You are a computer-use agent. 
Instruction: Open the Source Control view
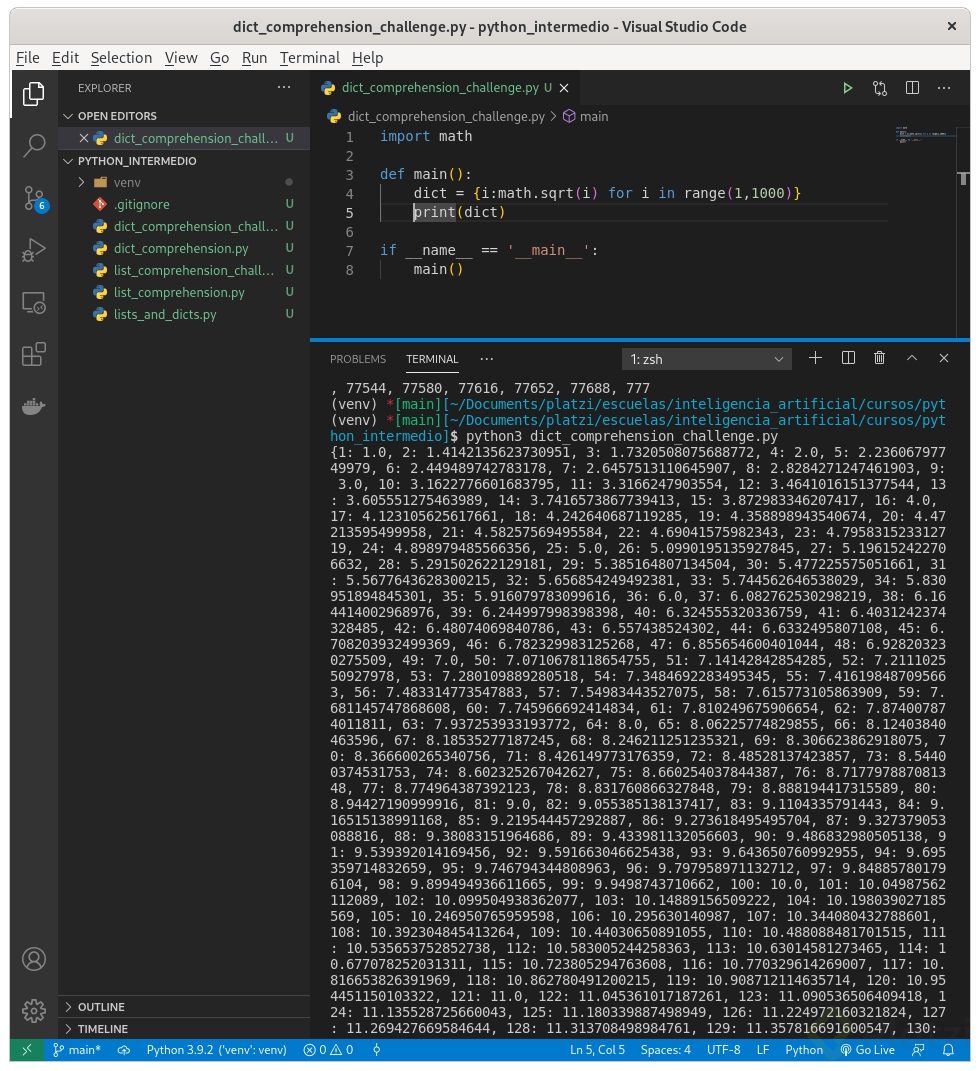(x=33, y=198)
